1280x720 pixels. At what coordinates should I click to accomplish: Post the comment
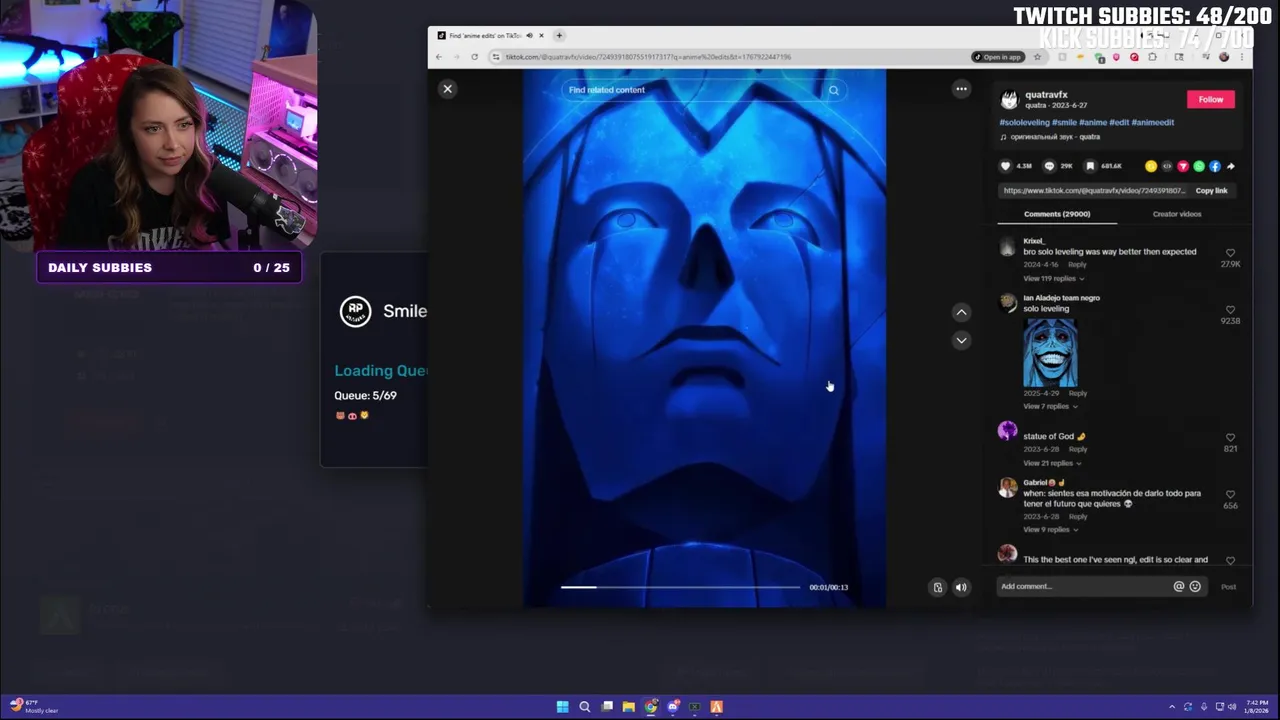1228,586
